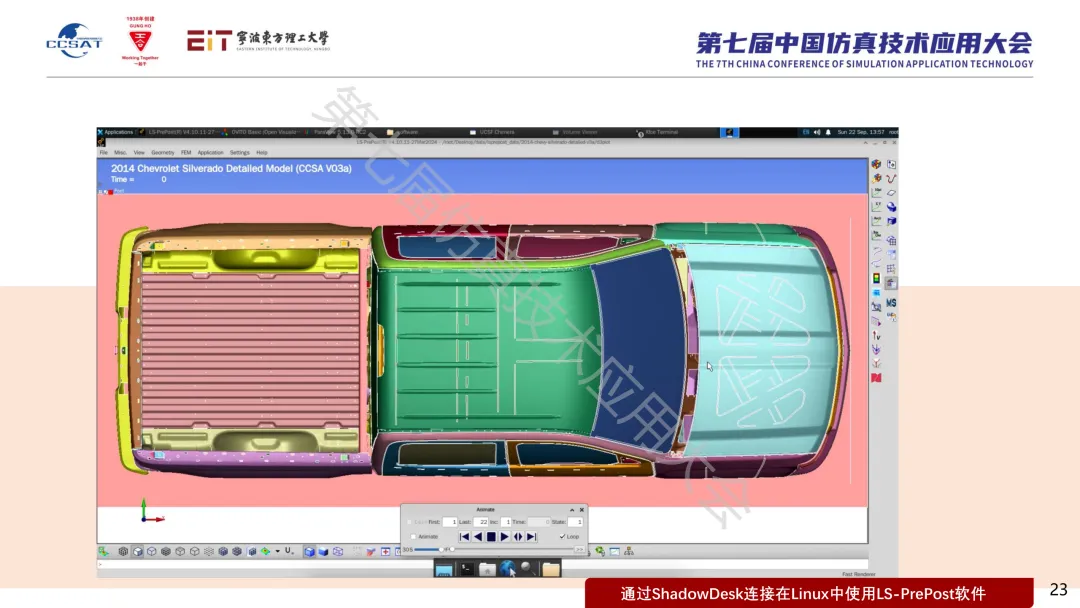Click the blue wireframe cube icon

(338, 552)
